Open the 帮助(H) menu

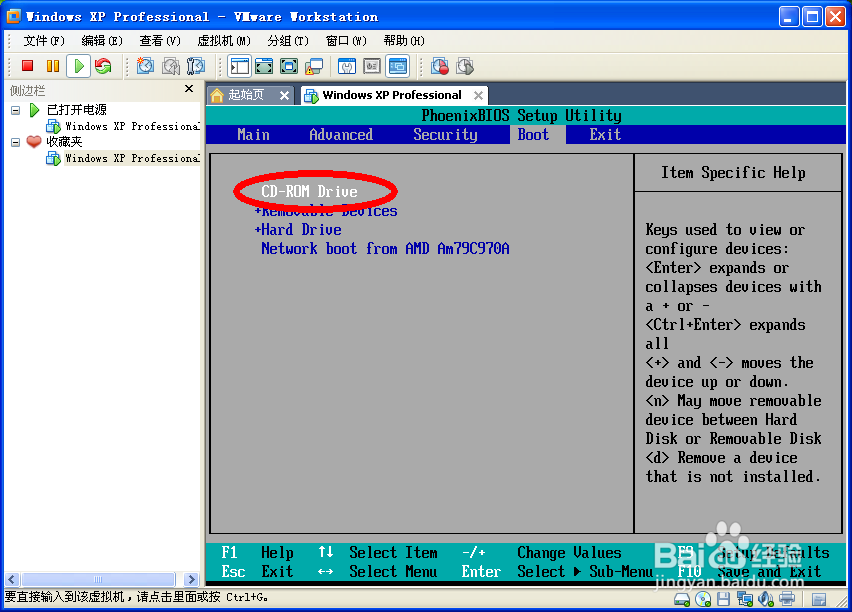(x=404, y=41)
